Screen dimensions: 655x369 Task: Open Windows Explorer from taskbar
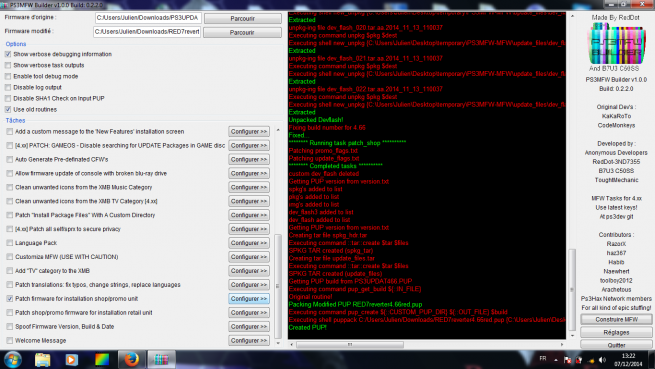pyautogui.click(x=43, y=359)
